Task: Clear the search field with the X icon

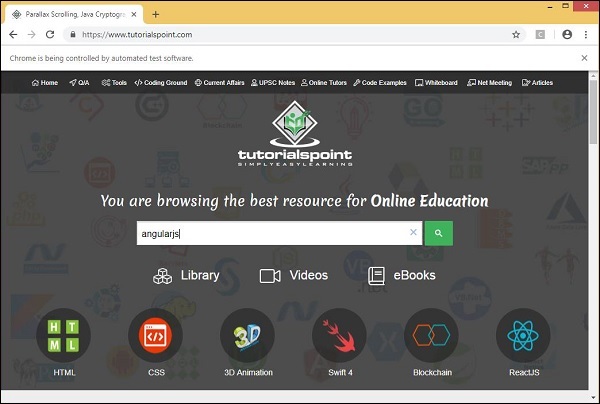Action: coord(413,233)
